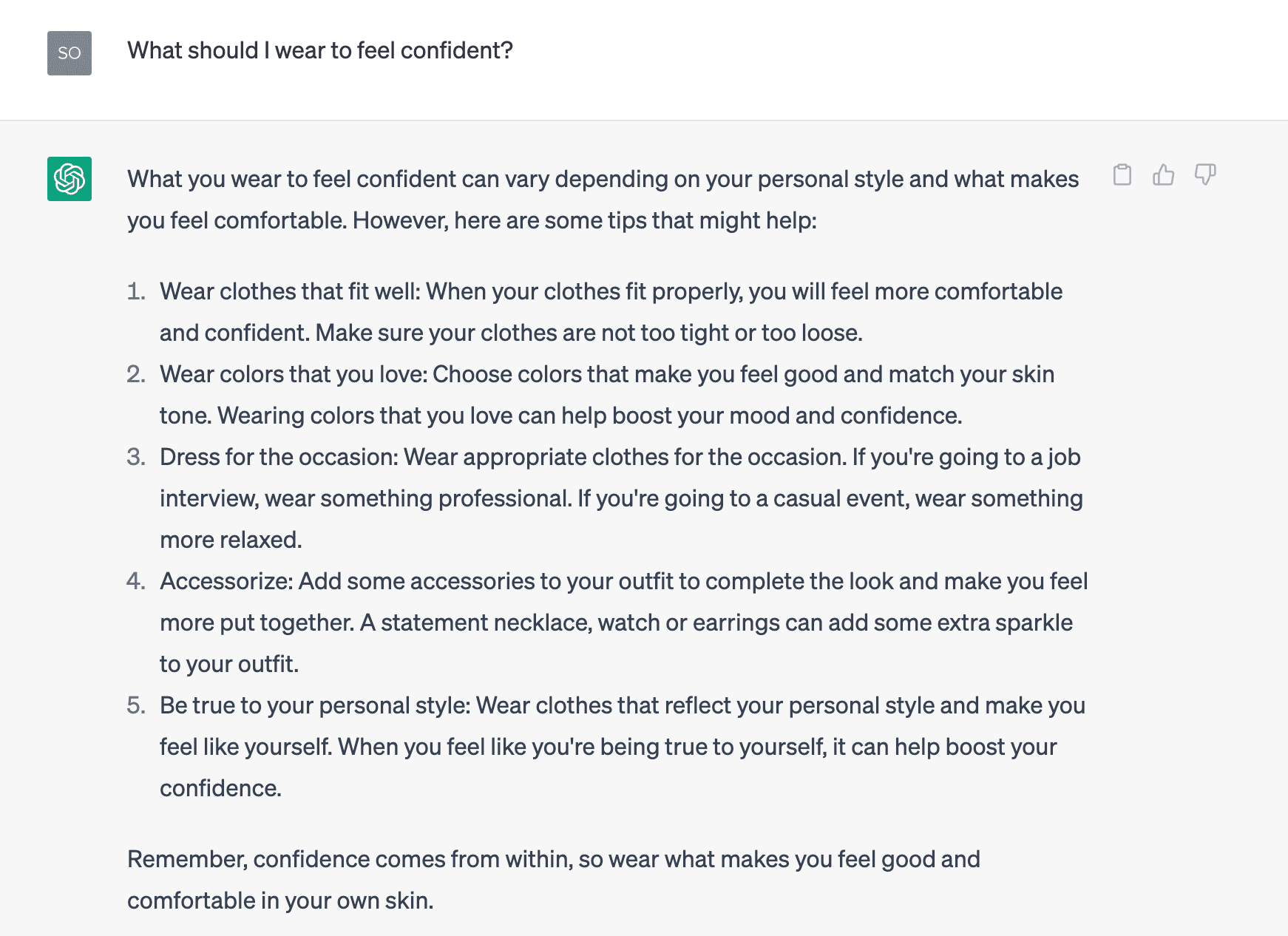1288x936 pixels.
Task: Give the response a thumbs up
Action: (x=1163, y=174)
